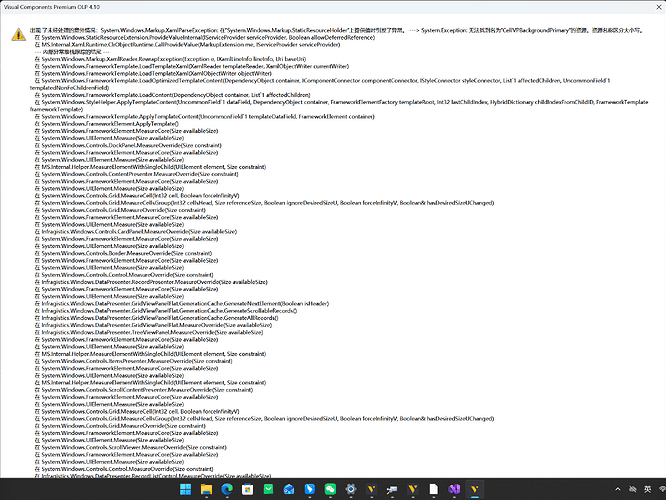Image resolution: width=666 pixels, height=500 pixels.
Task: Click the 'FrameworkElement.ApplyTemplate()' line
Action: 107,124
